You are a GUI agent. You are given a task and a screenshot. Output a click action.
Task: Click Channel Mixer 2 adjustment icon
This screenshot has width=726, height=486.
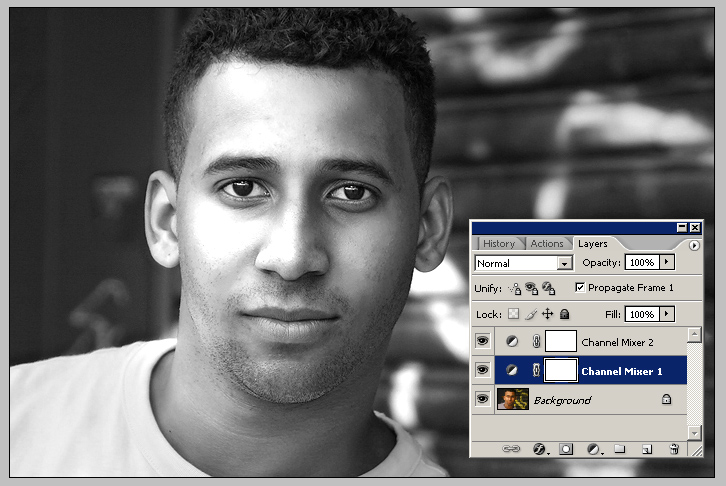(512, 342)
